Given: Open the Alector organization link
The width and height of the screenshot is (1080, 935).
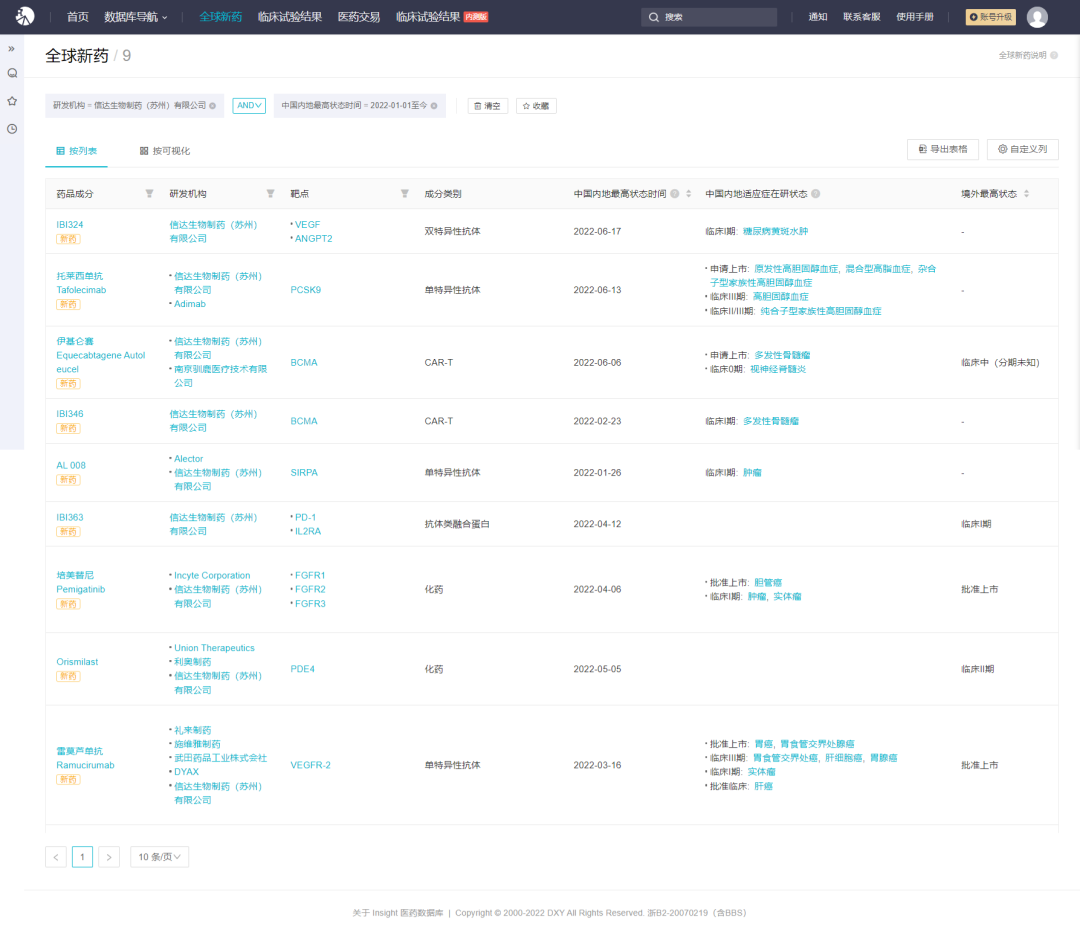Looking at the screenshot, I should click(188, 459).
